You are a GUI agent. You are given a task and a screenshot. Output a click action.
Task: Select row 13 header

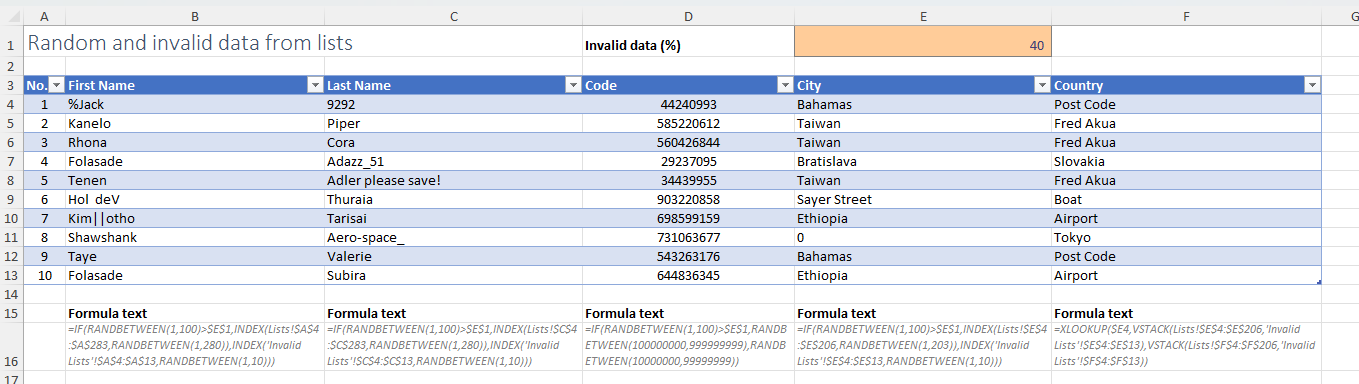(x=11, y=276)
